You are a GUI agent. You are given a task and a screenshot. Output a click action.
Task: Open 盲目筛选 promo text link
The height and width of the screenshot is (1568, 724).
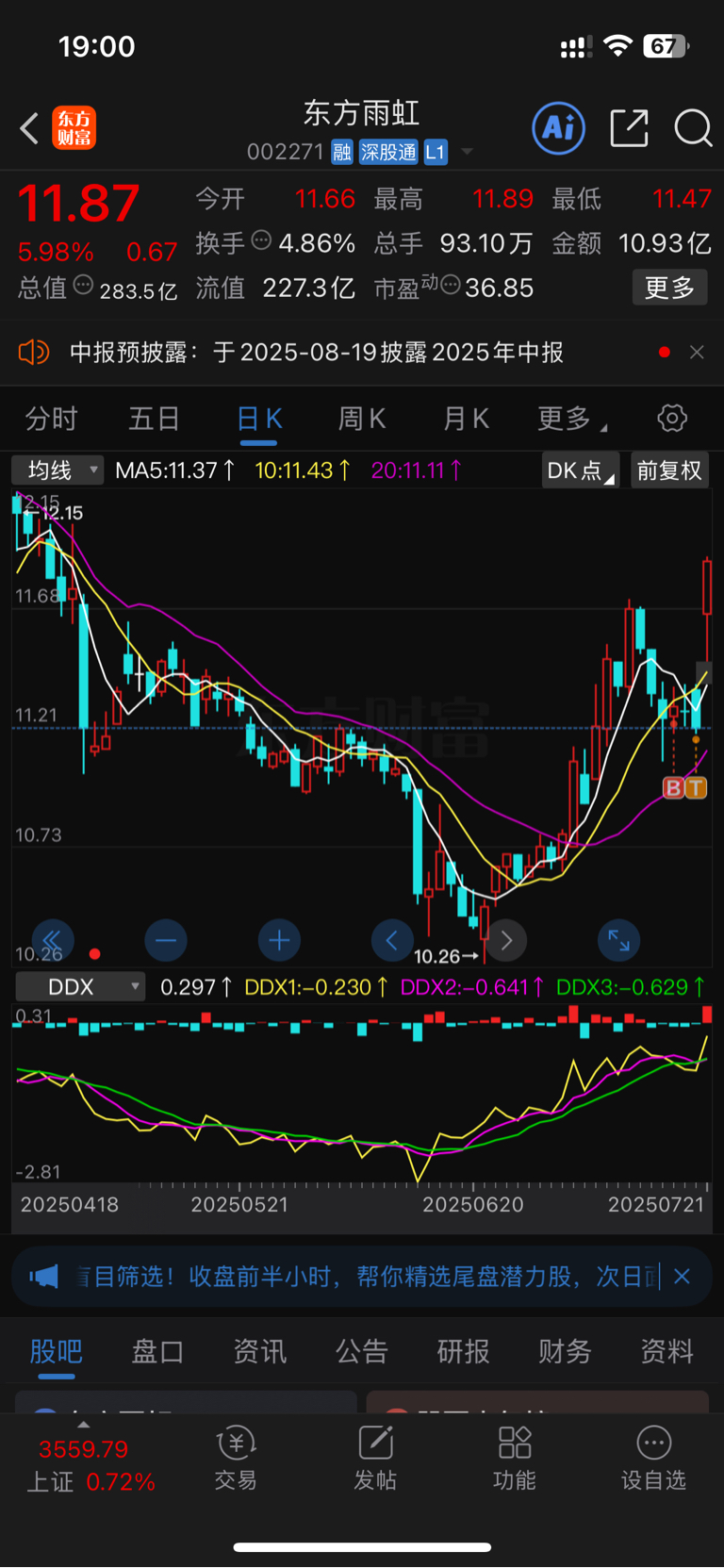click(x=368, y=1277)
